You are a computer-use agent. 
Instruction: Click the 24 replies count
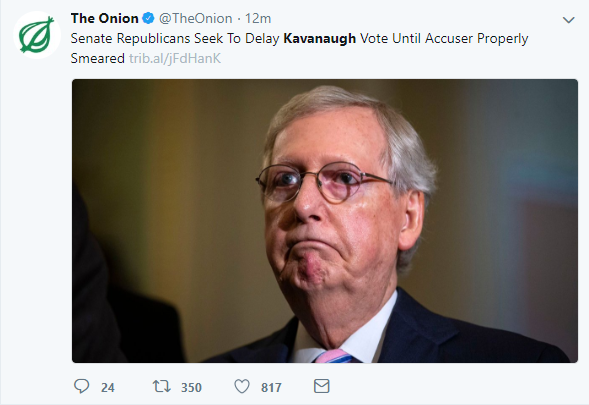(x=107, y=387)
